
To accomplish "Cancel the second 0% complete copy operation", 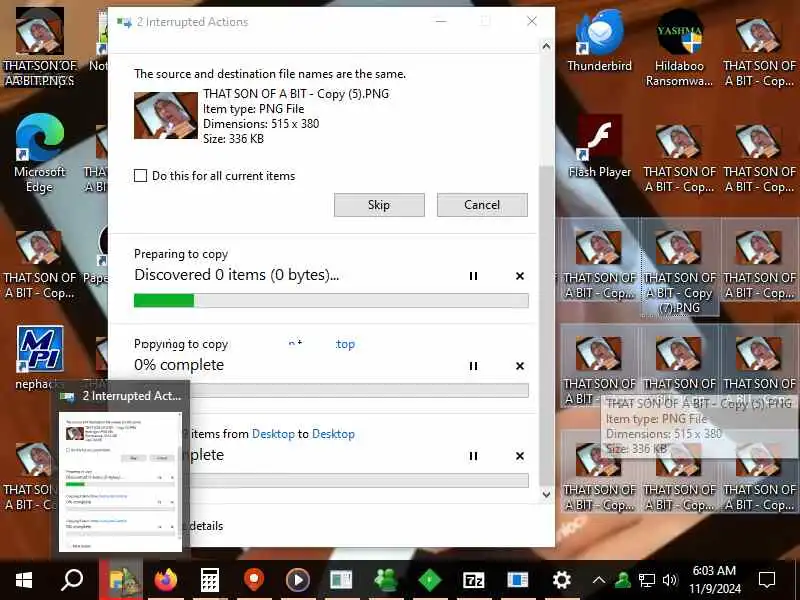I will [x=520, y=366].
